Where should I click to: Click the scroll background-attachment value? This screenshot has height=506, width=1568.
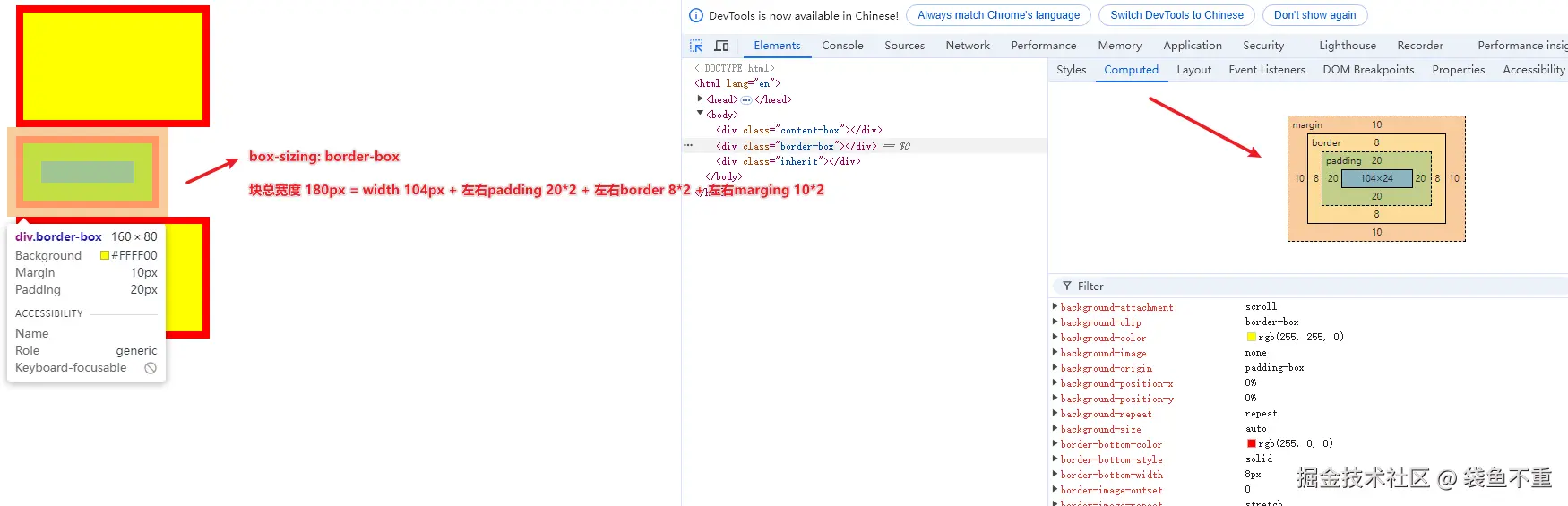(1261, 306)
